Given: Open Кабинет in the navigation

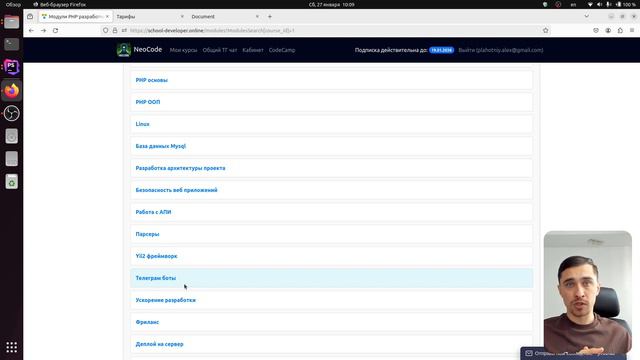Looking at the screenshot, I should 253,50.
